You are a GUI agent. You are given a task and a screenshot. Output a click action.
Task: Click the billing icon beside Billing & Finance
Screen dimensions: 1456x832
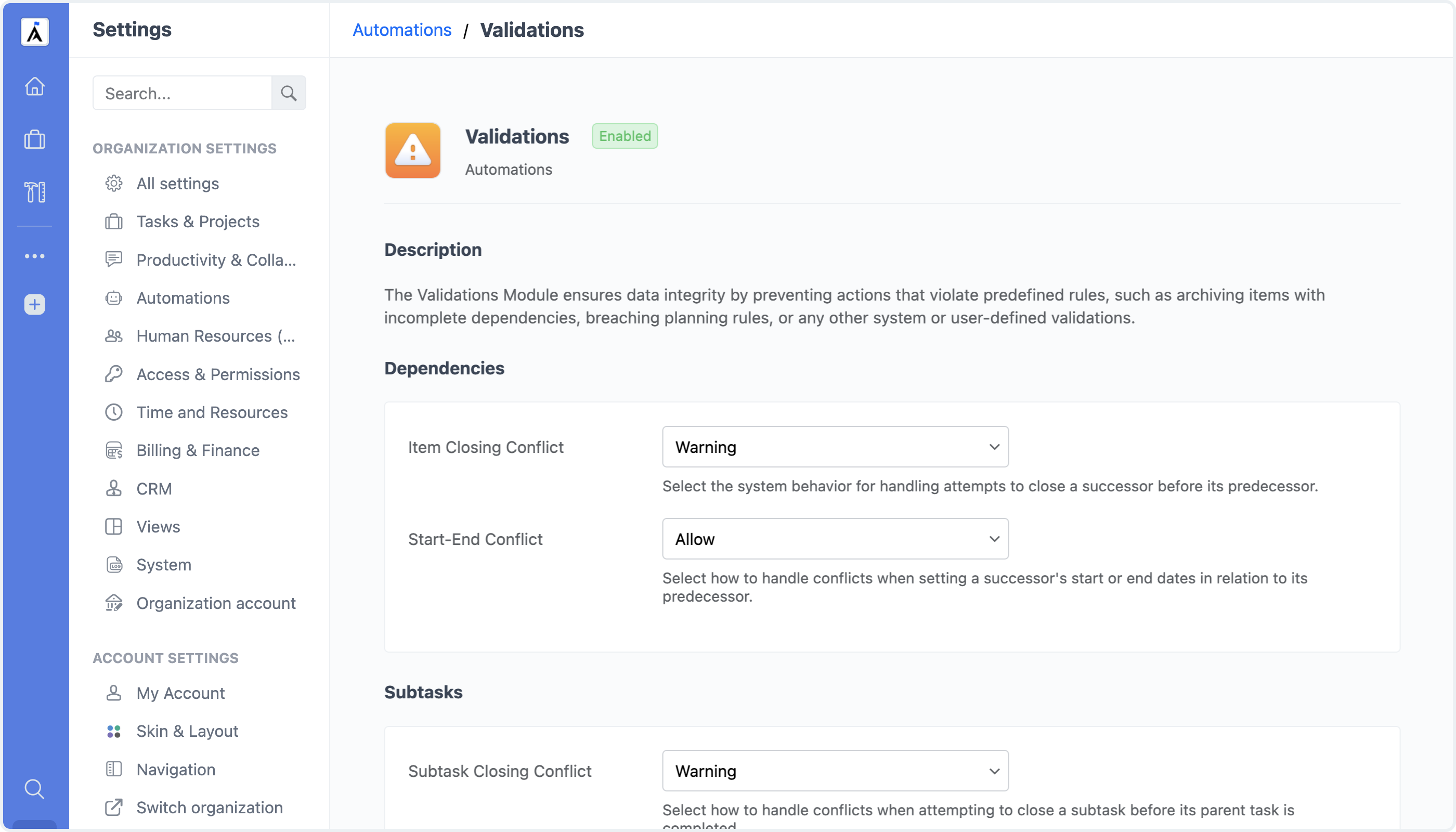[114, 450]
